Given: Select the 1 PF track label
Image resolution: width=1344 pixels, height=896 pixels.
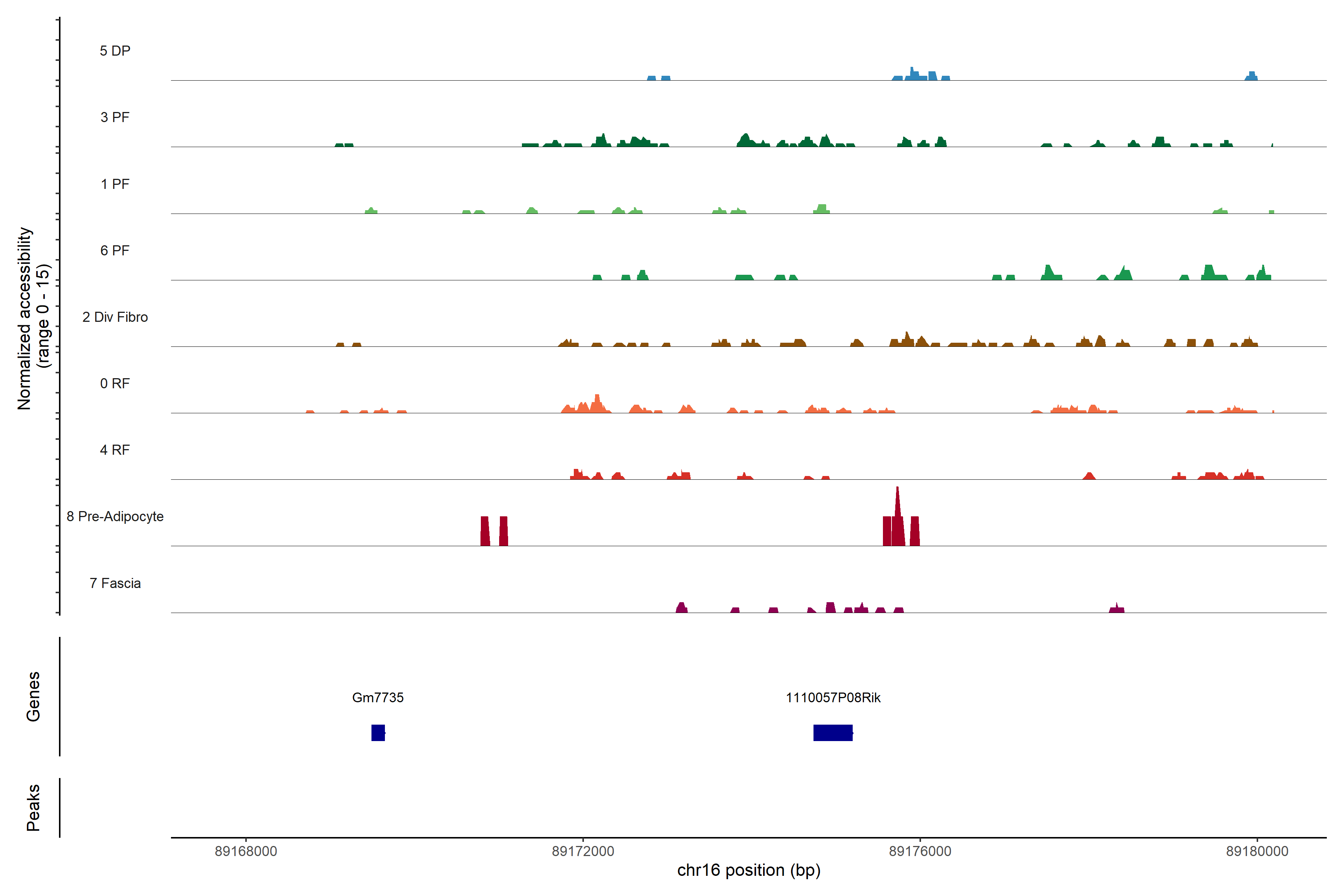Looking at the screenshot, I should (115, 184).
